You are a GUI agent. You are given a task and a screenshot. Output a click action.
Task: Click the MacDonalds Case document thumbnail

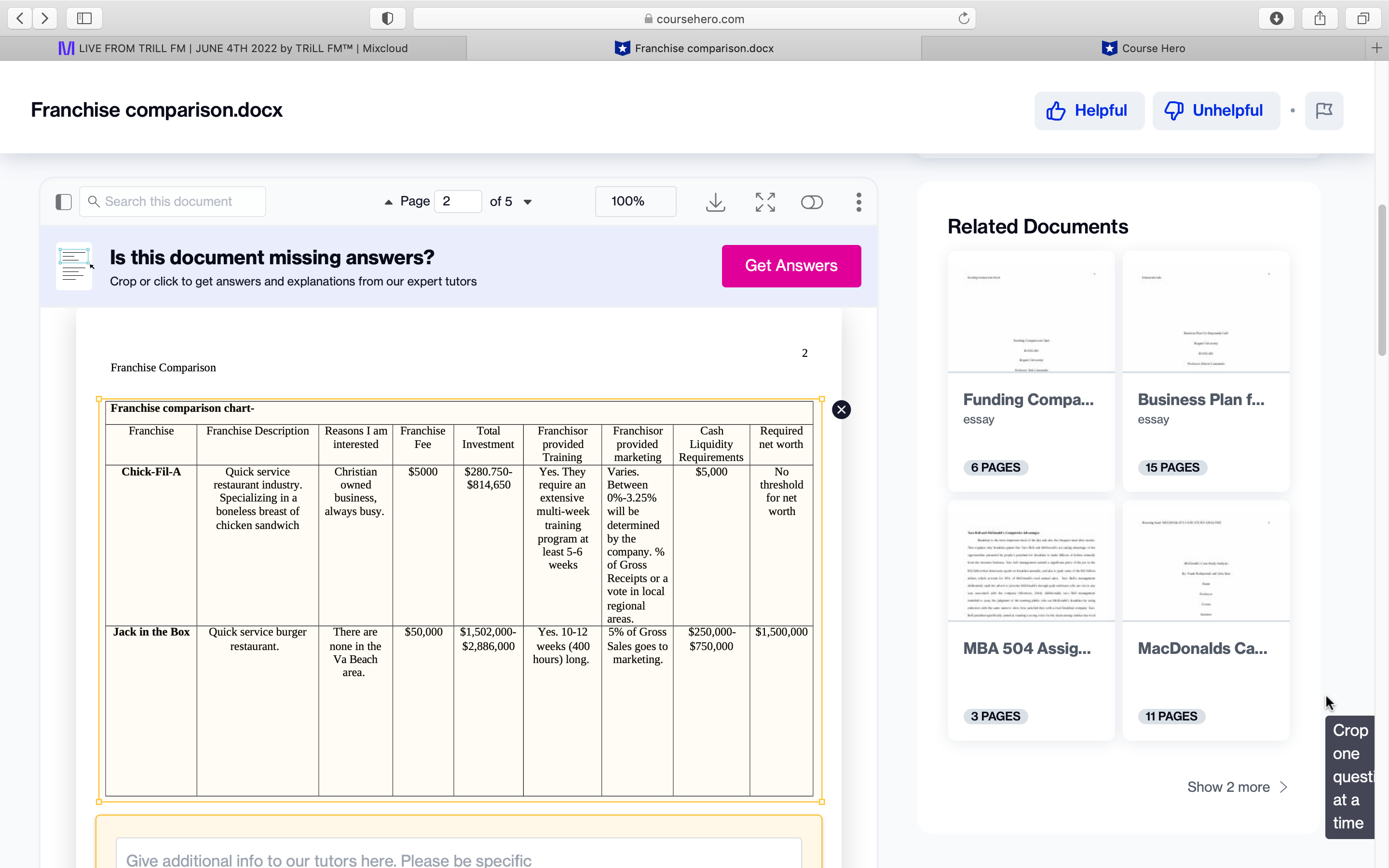click(x=1206, y=560)
